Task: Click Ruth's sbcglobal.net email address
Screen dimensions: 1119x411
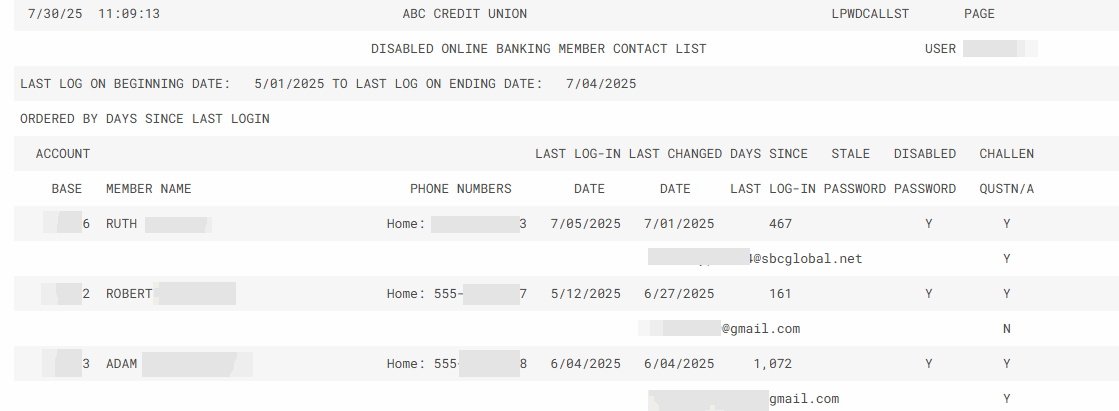Action: (805, 259)
